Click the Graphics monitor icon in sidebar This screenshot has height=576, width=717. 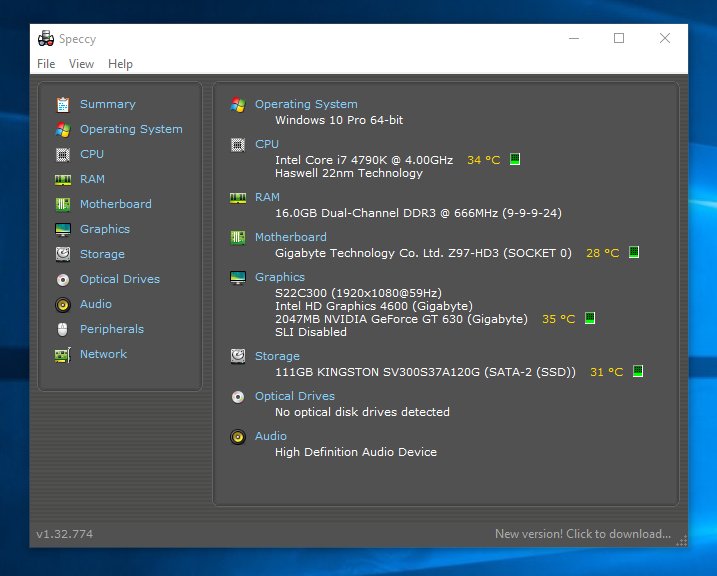click(63, 229)
